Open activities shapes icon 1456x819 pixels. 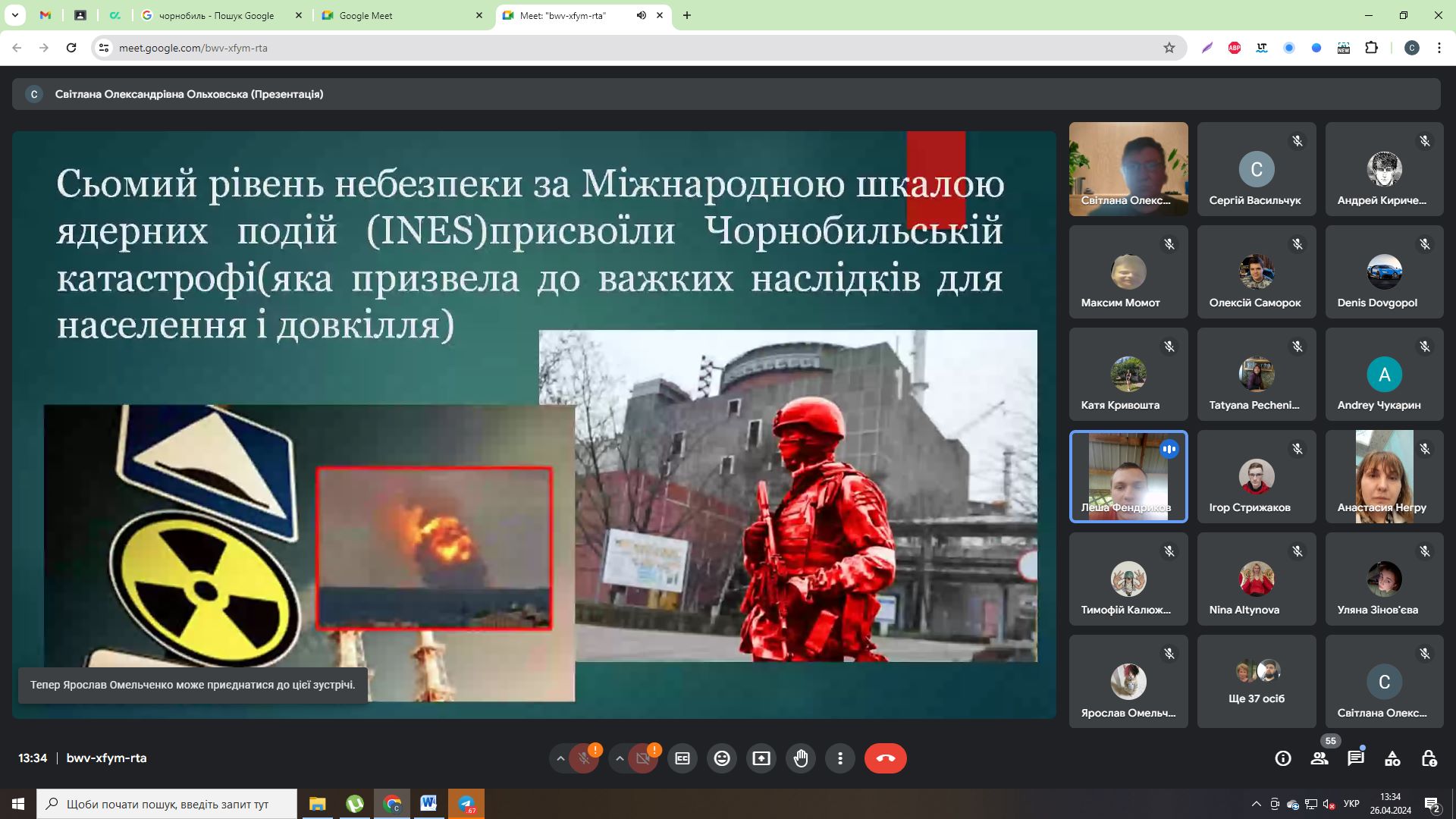point(1392,758)
